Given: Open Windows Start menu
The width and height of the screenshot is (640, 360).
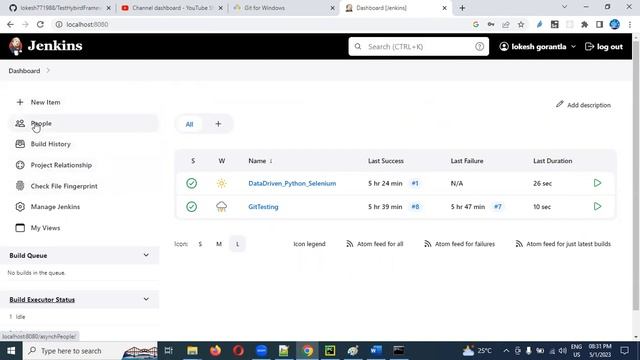Looking at the screenshot, I should point(11,351).
